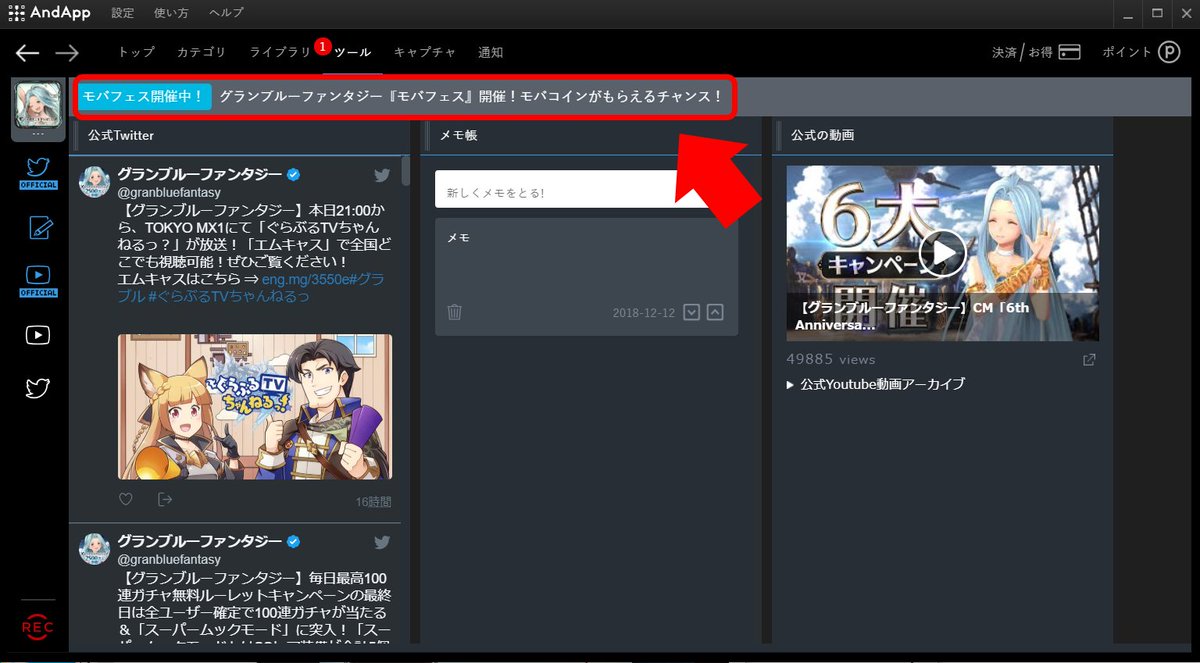Delete the memo with trash icon
This screenshot has height=663, width=1200.
(454, 312)
